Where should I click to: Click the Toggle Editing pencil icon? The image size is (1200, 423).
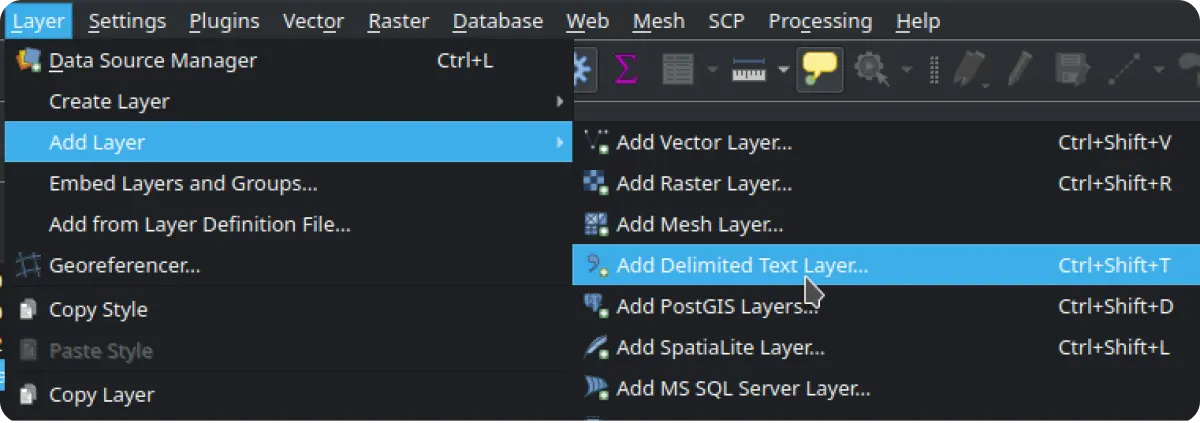pos(1020,70)
